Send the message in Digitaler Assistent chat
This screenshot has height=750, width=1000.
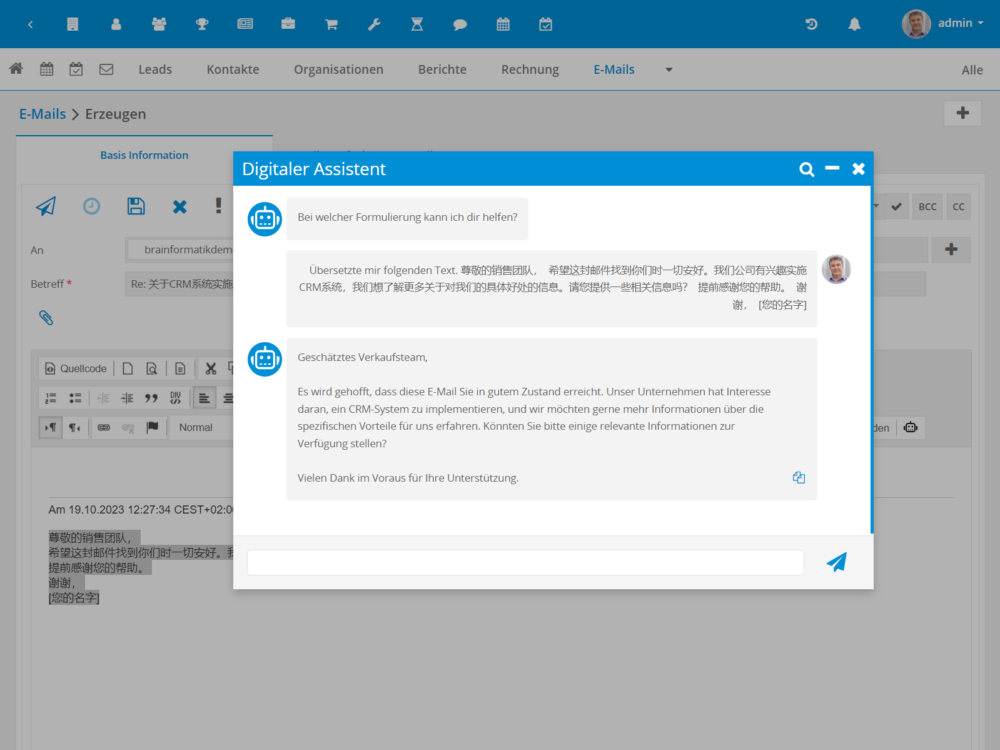(x=836, y=562)
